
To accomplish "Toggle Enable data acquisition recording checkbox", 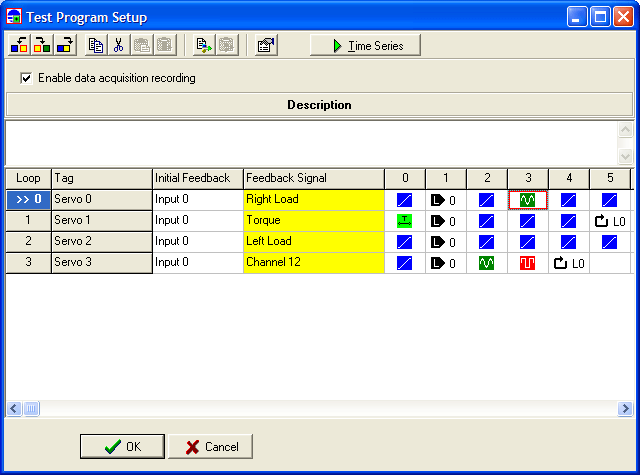I will click(x=26, y=78).
